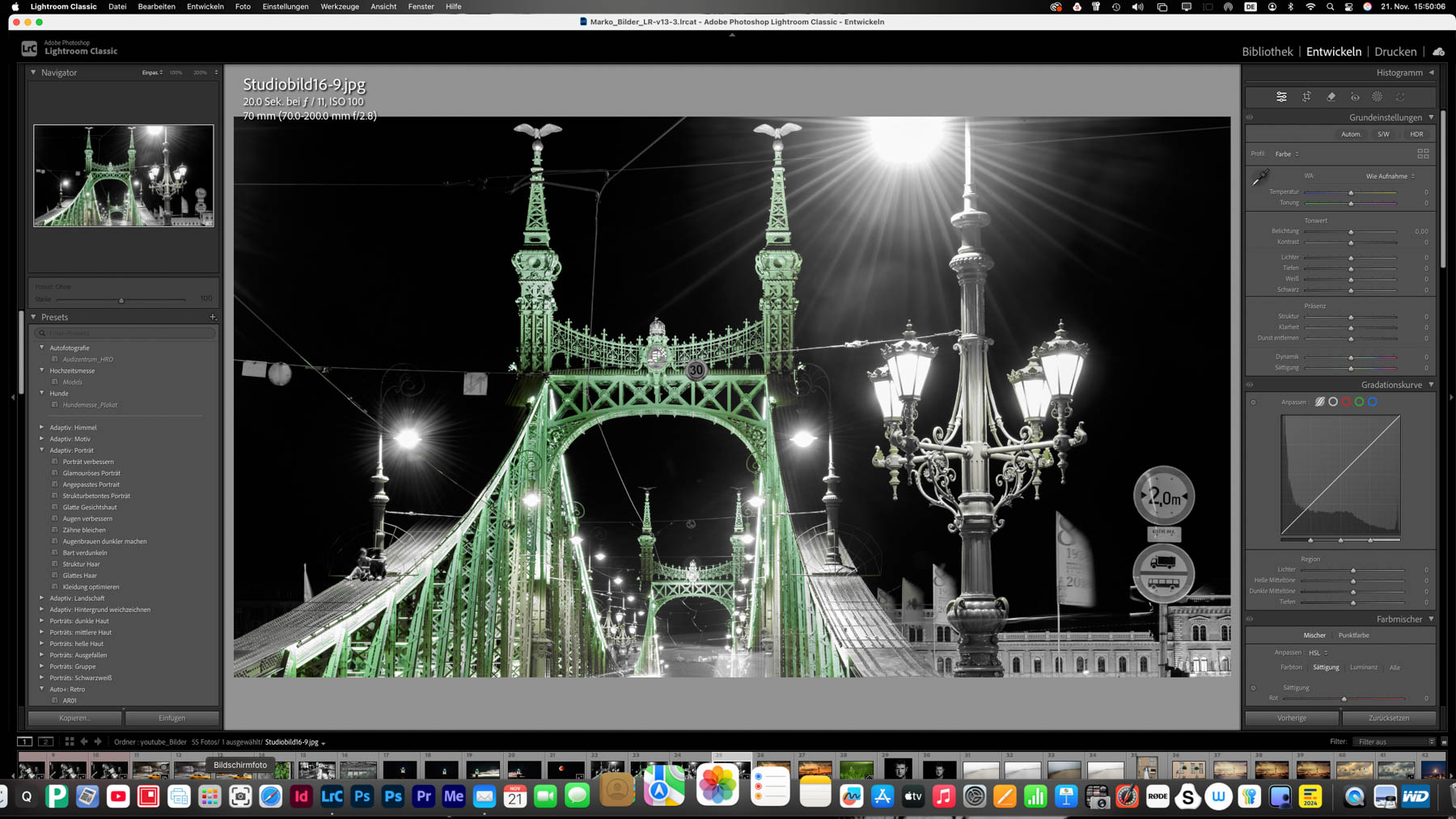Screen dimensions: 1456x819
Task: Switch to grid view in the filmstrip bar
Action: pyautogui.click(x=70, y=741)
